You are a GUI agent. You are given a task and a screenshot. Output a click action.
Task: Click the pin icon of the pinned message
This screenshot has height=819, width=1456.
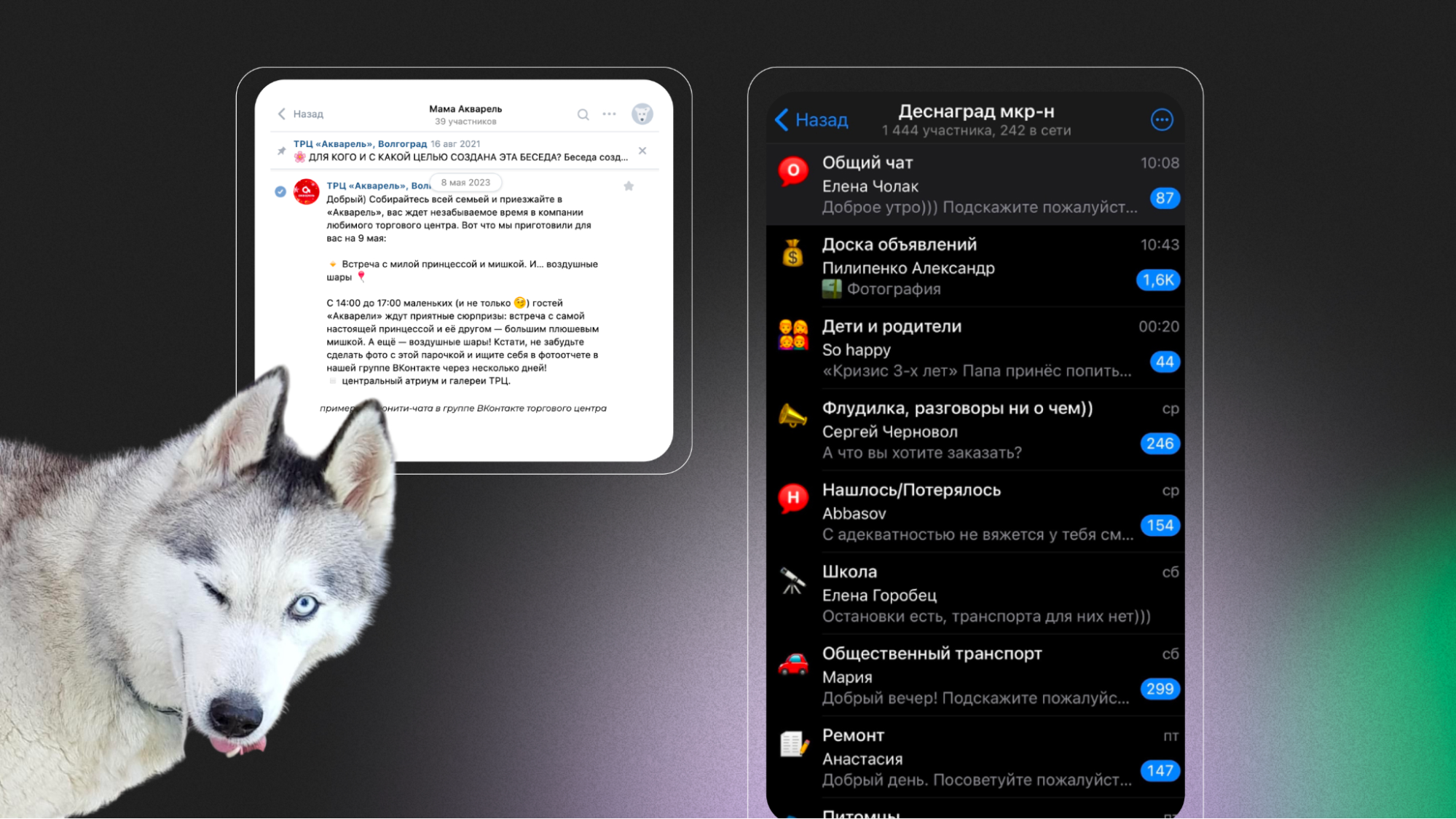[x=281, y=151]
